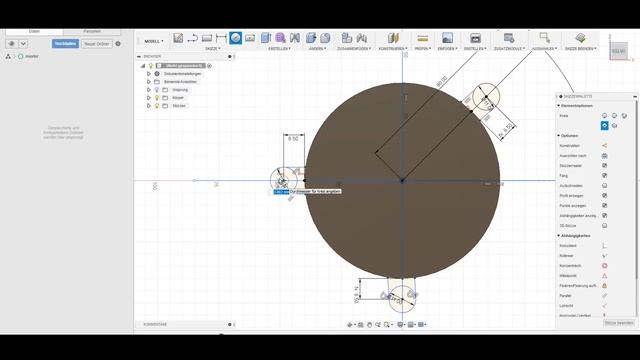The image size is (640, 360).
Task: Click the construction plane icon under Konstruieren
Action: click(393, 38)
